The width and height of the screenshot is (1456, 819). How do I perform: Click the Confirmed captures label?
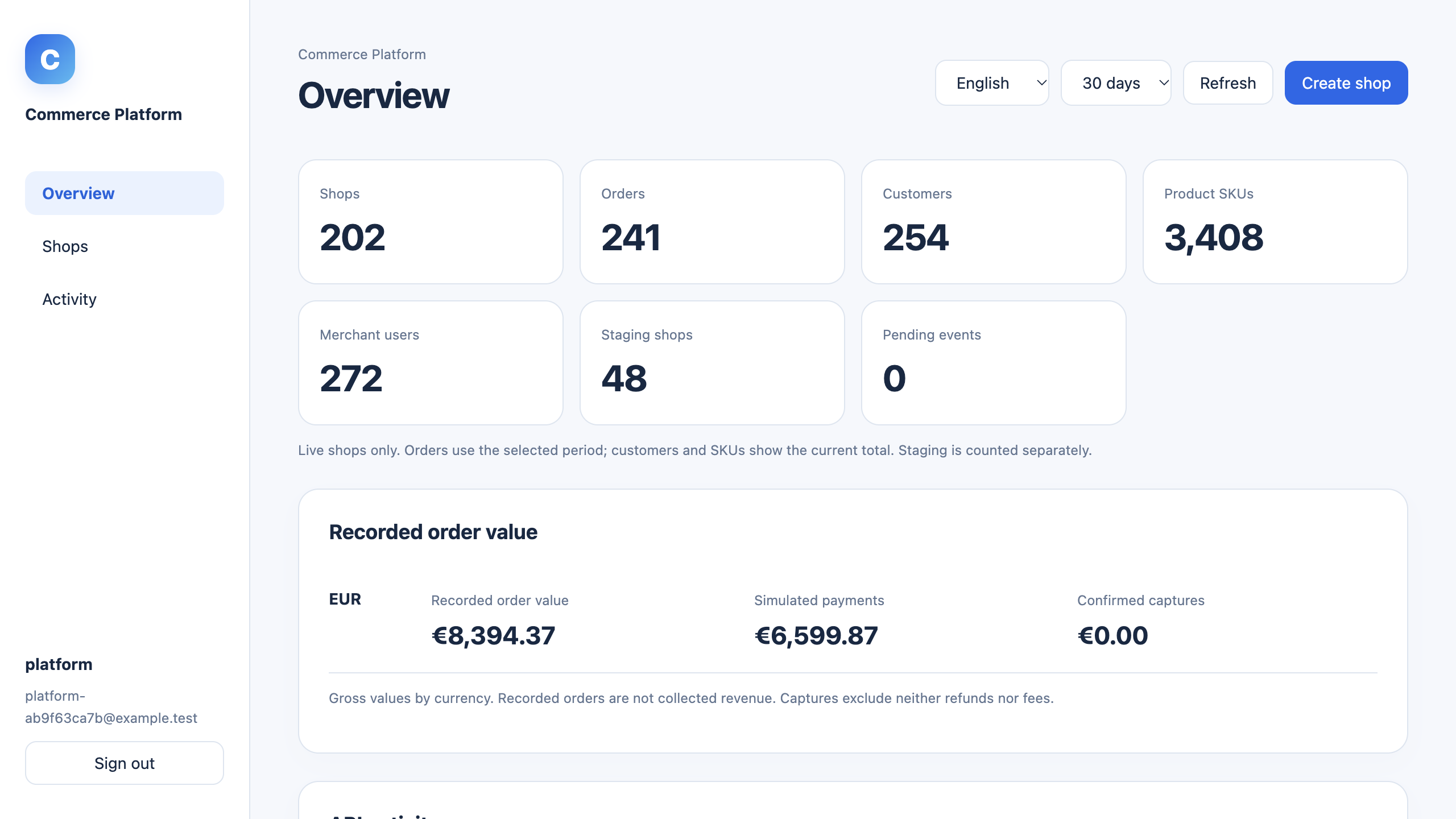[x=1141, y=601]
